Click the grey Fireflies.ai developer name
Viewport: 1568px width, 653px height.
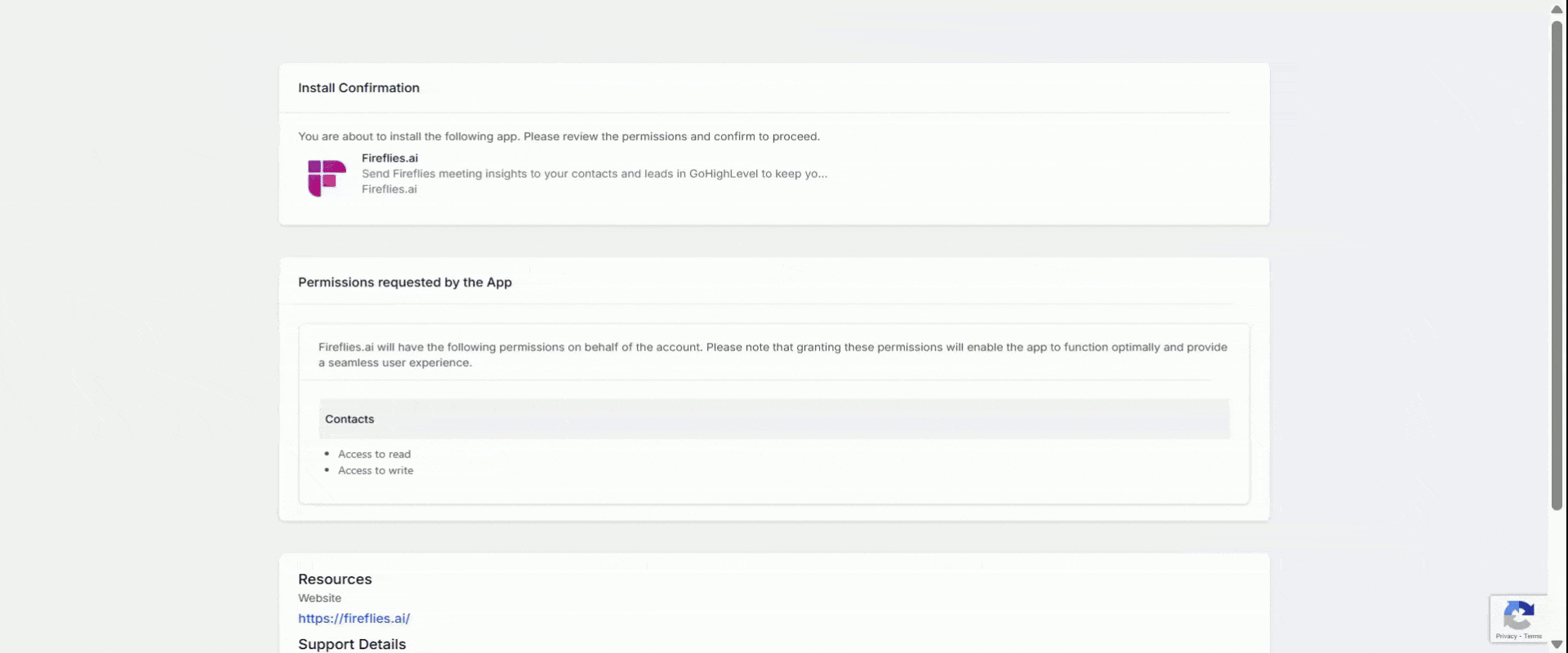[x=389, y=189]
